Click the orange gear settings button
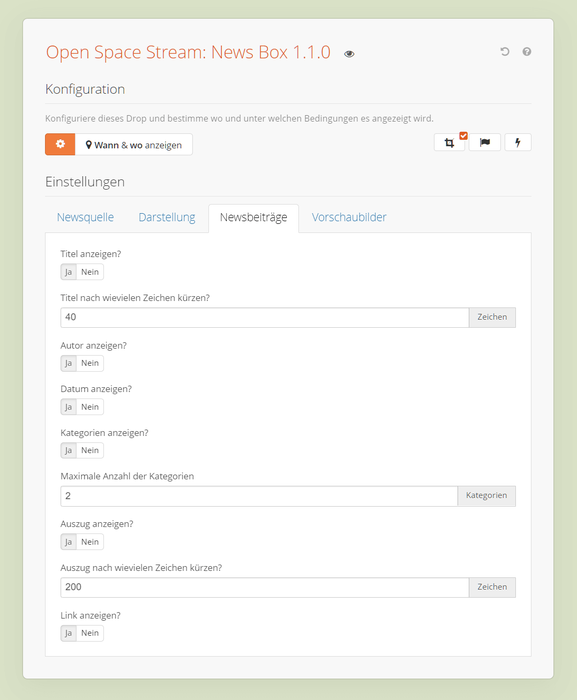The width and height of the screenshot is (577, 700). (x=60, y=144)
